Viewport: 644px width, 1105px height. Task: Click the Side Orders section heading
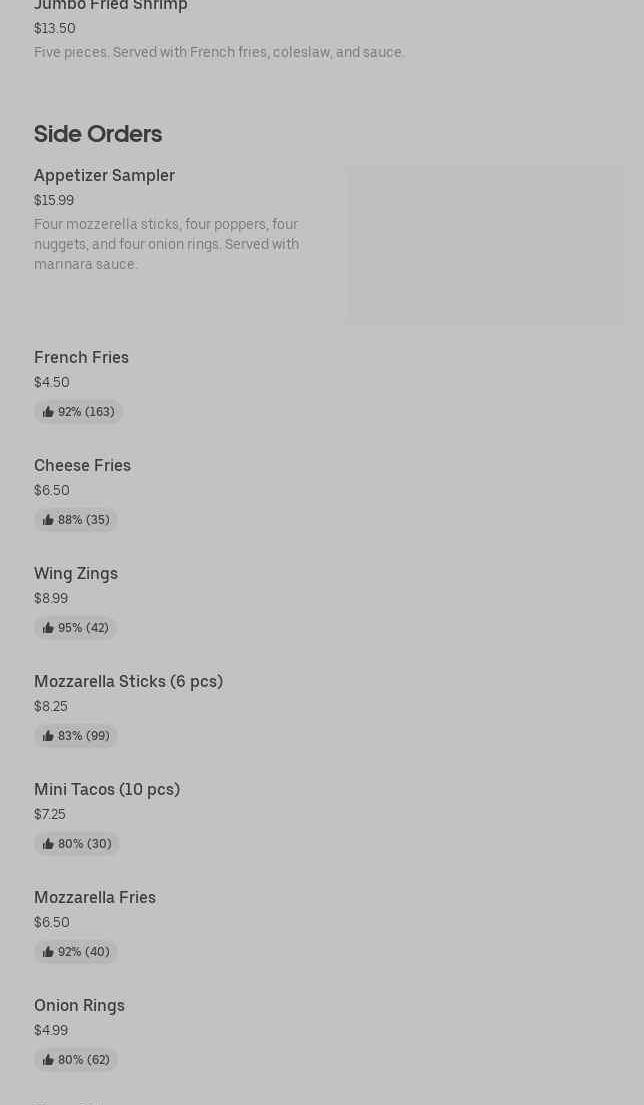point(98,134)
